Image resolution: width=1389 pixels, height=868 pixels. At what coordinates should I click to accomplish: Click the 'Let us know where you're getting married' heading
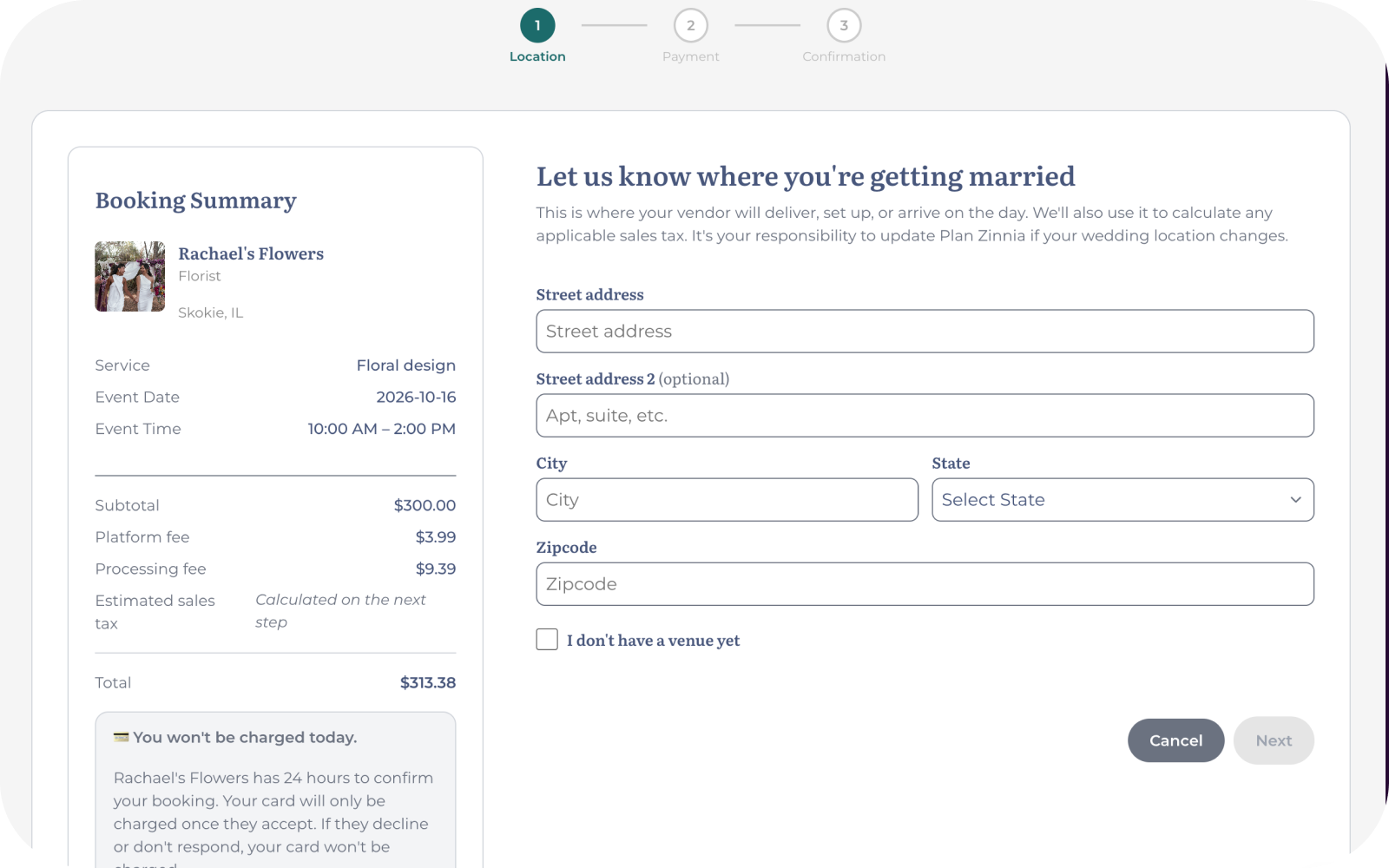(x=806, y=176)
